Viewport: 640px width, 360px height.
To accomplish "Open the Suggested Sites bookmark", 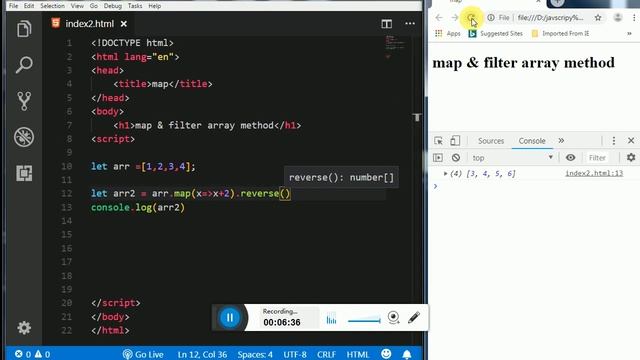I will pyautogui.click(x=496, y=33).
